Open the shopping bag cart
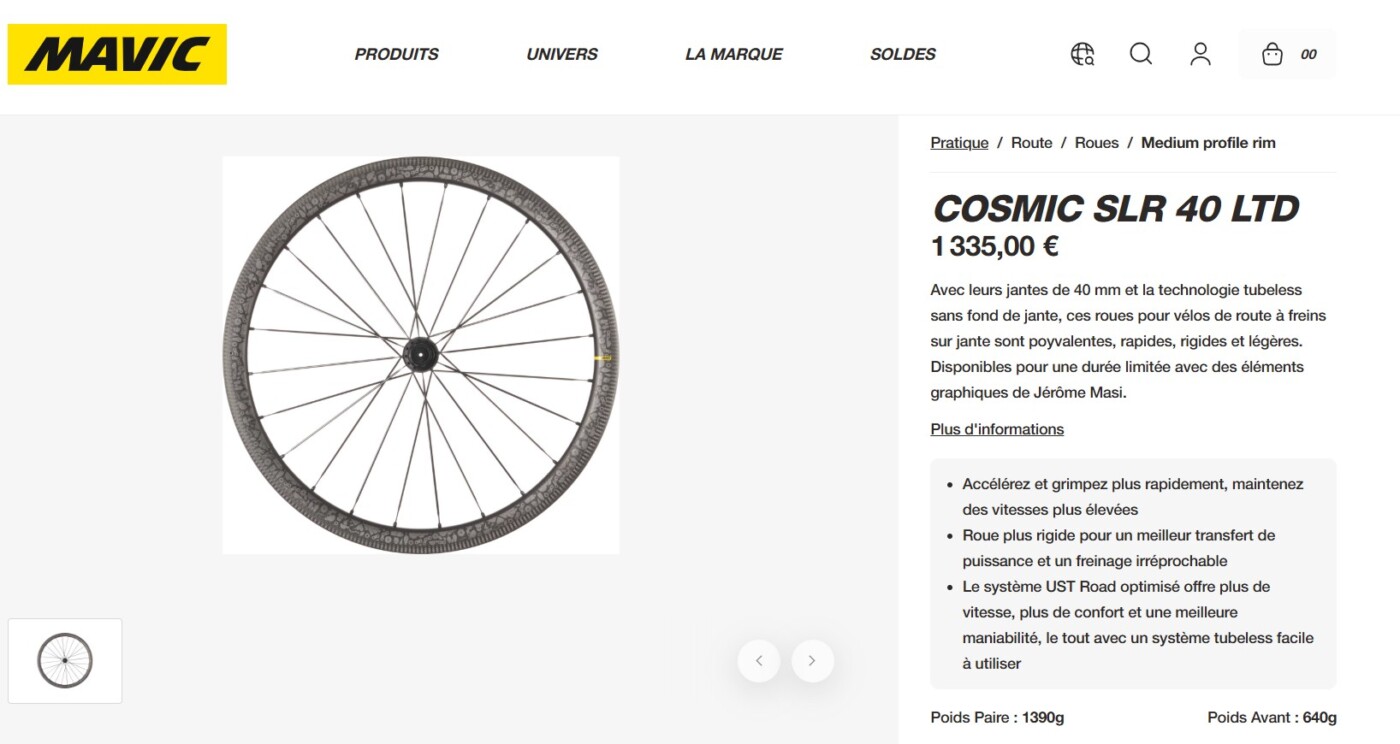The height and width of the screenshot is (744, 1400). pos(1272,54)
